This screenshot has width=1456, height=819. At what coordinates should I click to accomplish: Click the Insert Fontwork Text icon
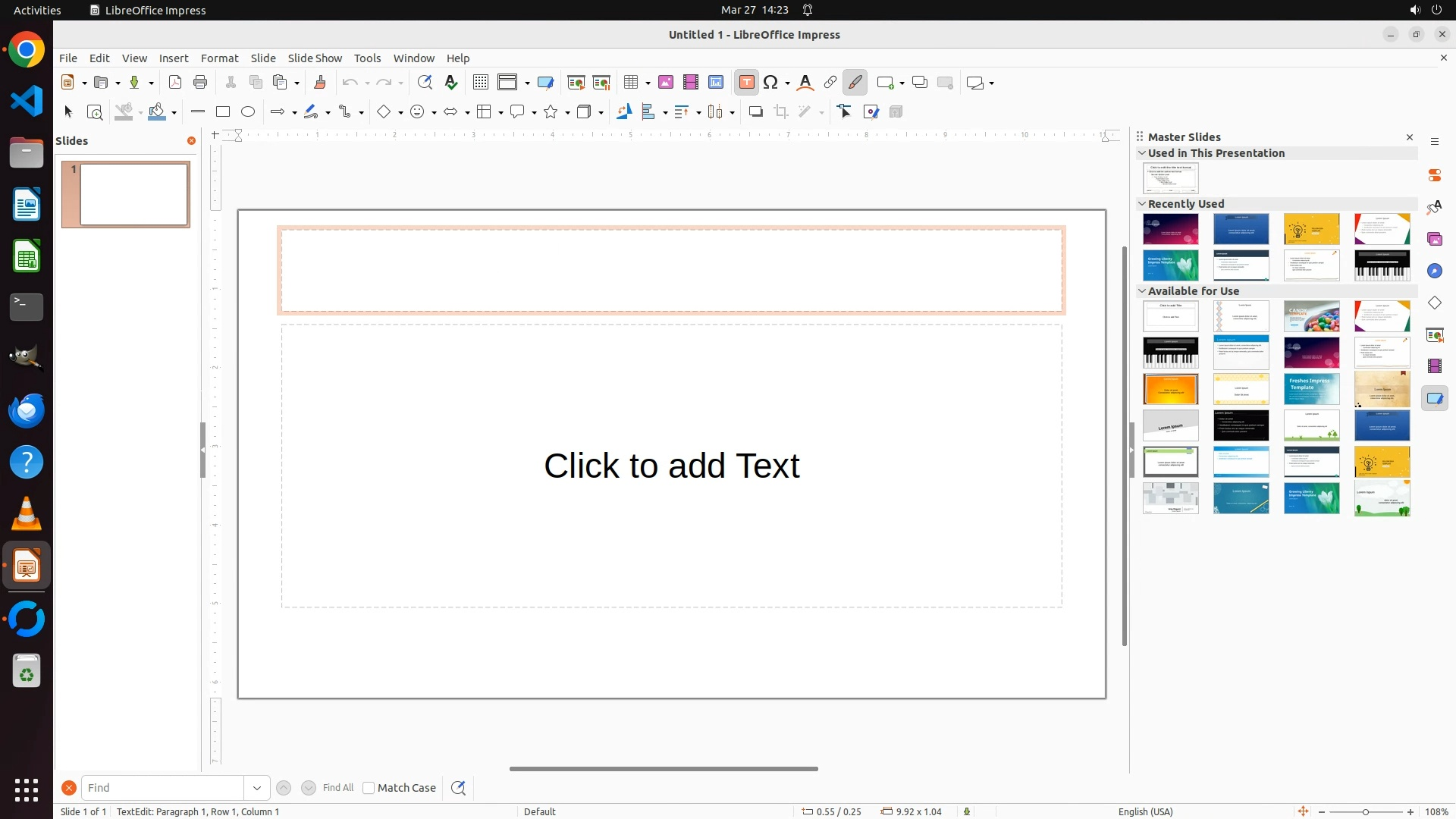click(805, 83)
